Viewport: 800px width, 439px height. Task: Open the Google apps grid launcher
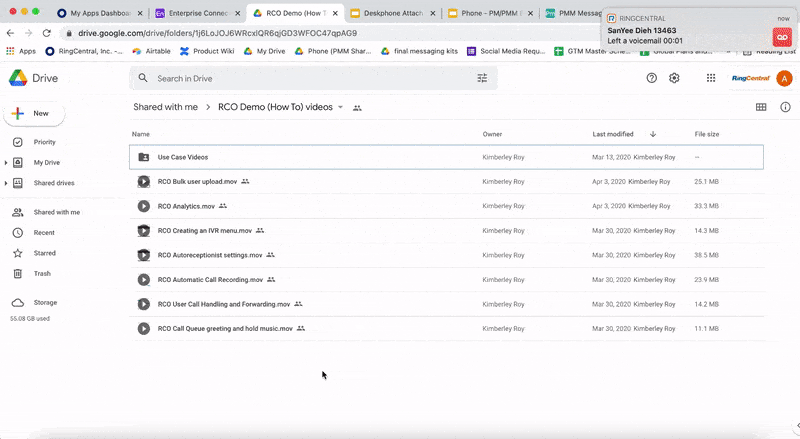711,78
